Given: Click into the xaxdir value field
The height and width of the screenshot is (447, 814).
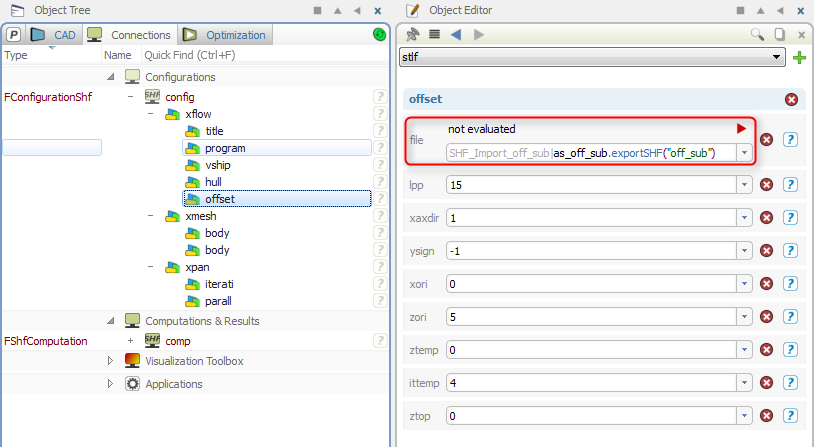Looking at the screenshot, I should 590,218.
